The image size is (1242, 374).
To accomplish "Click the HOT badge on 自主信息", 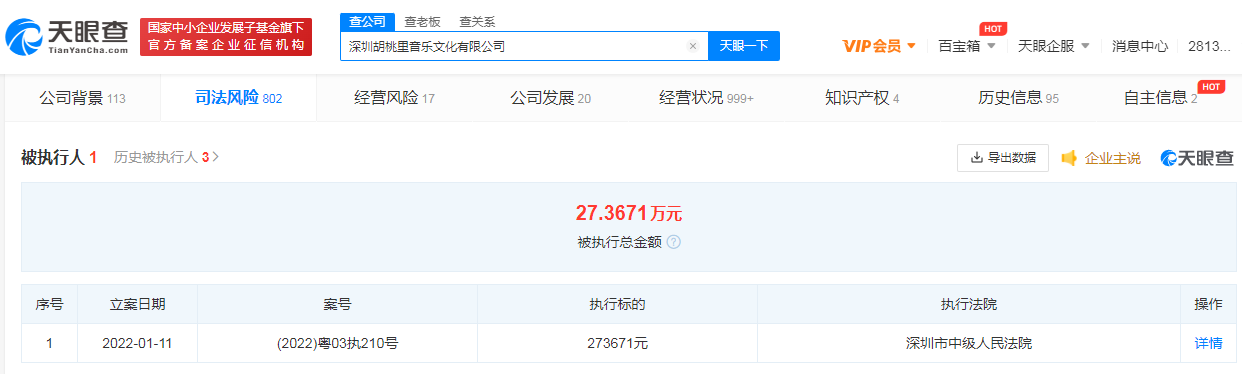I will click(1211, 87).
